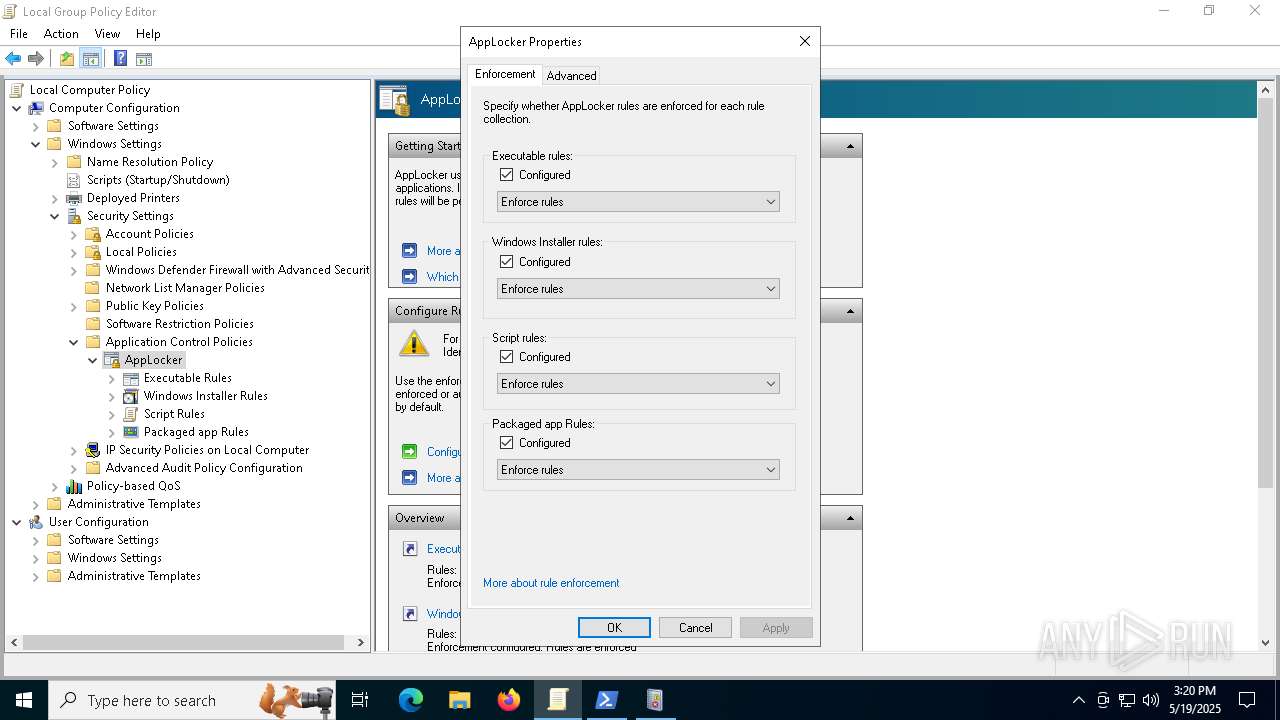Click the Forward arrow toolbar icon
Image resolution: width=1280 pixels, height=720 pixels.
(x=36, y=59)
